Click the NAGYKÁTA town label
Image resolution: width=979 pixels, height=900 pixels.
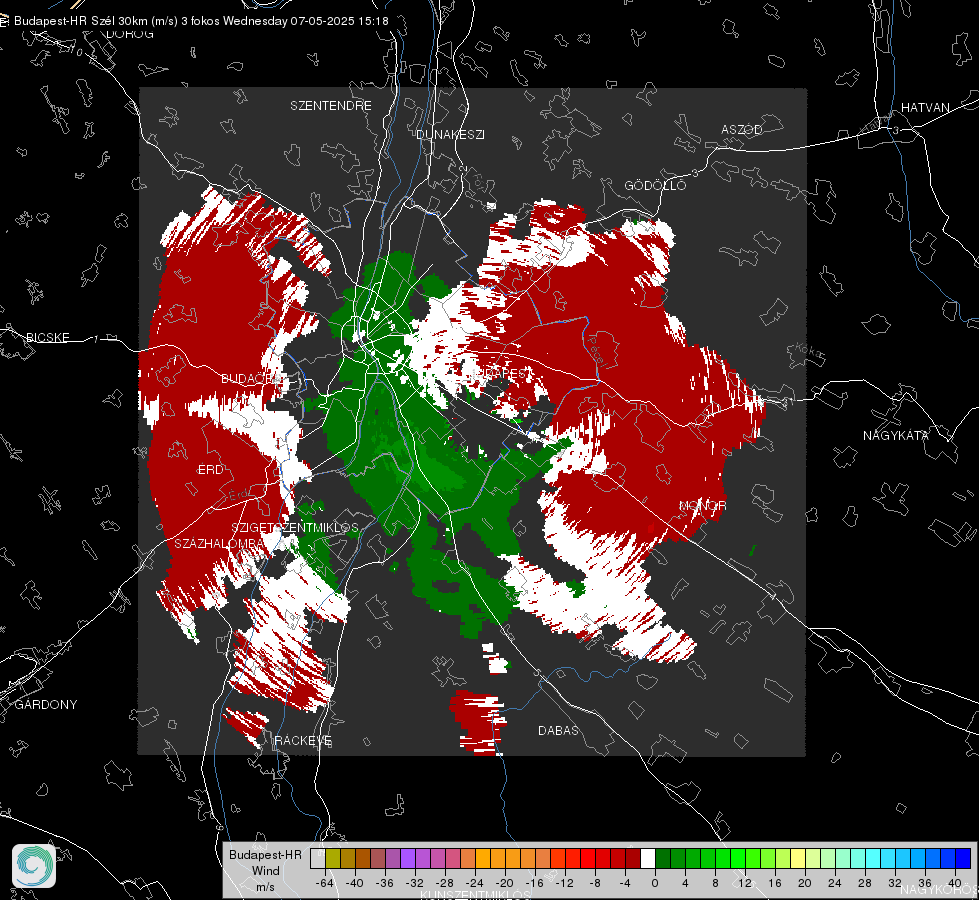[x=896, y=435]
